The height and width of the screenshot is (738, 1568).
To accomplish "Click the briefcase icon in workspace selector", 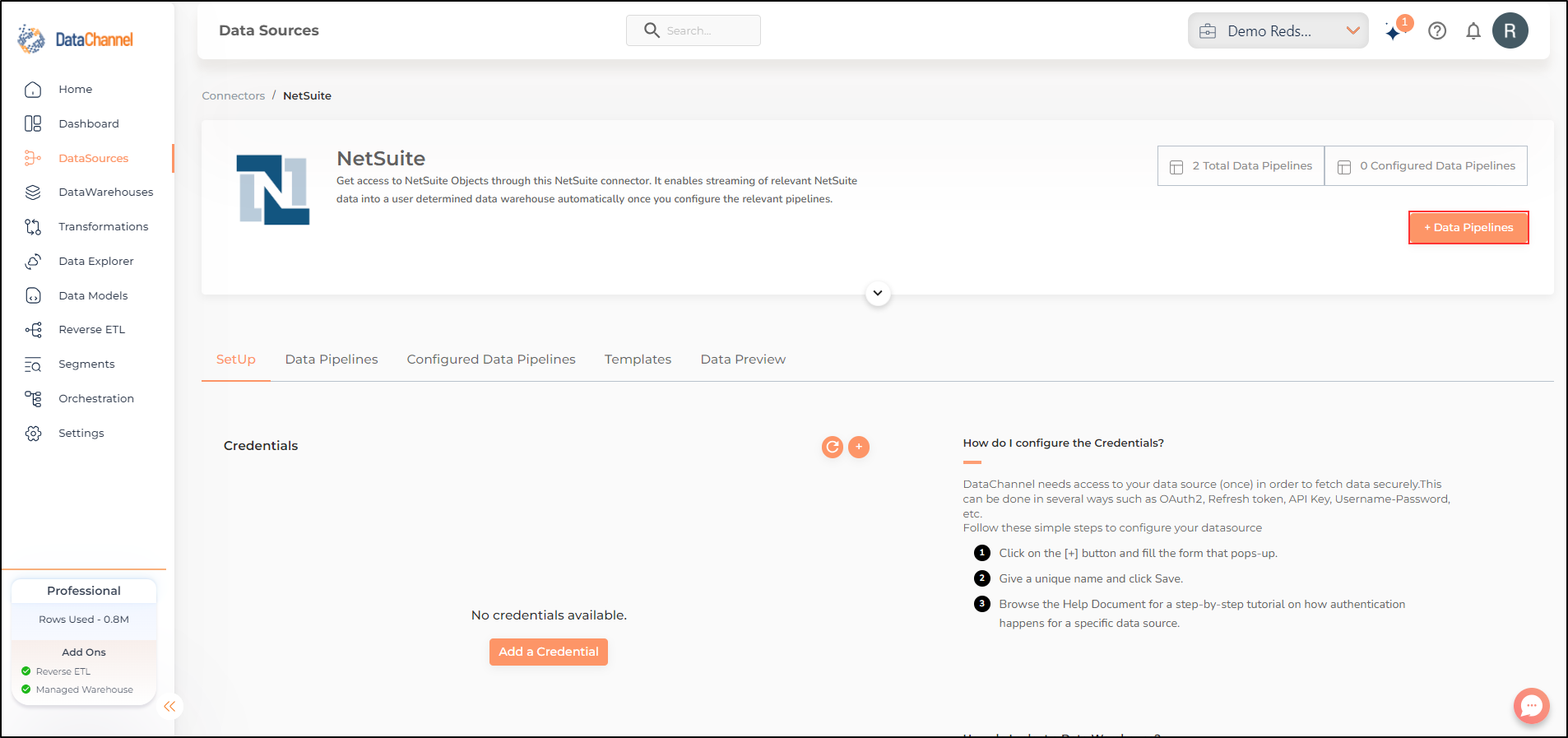I will 1208,31.
